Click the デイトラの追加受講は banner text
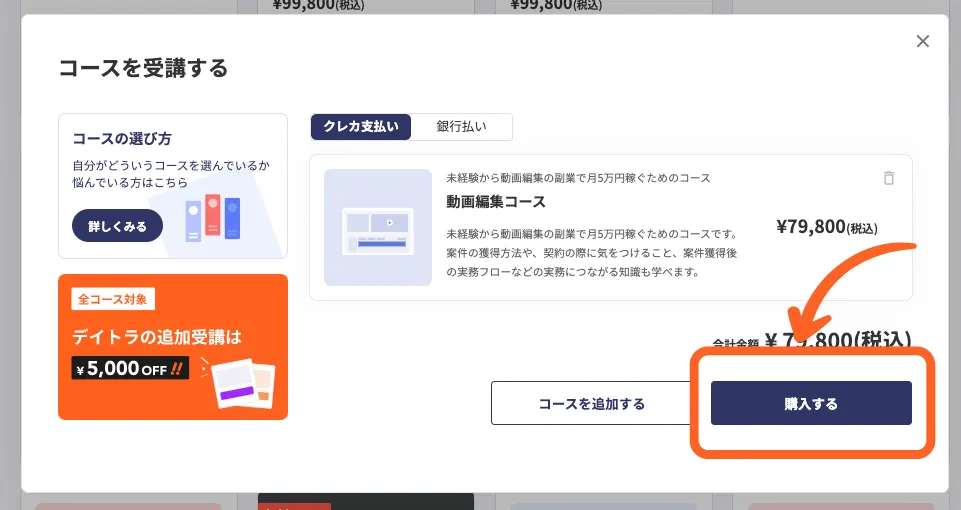This screenshot has width=961, height=510. tap(156, 337)
